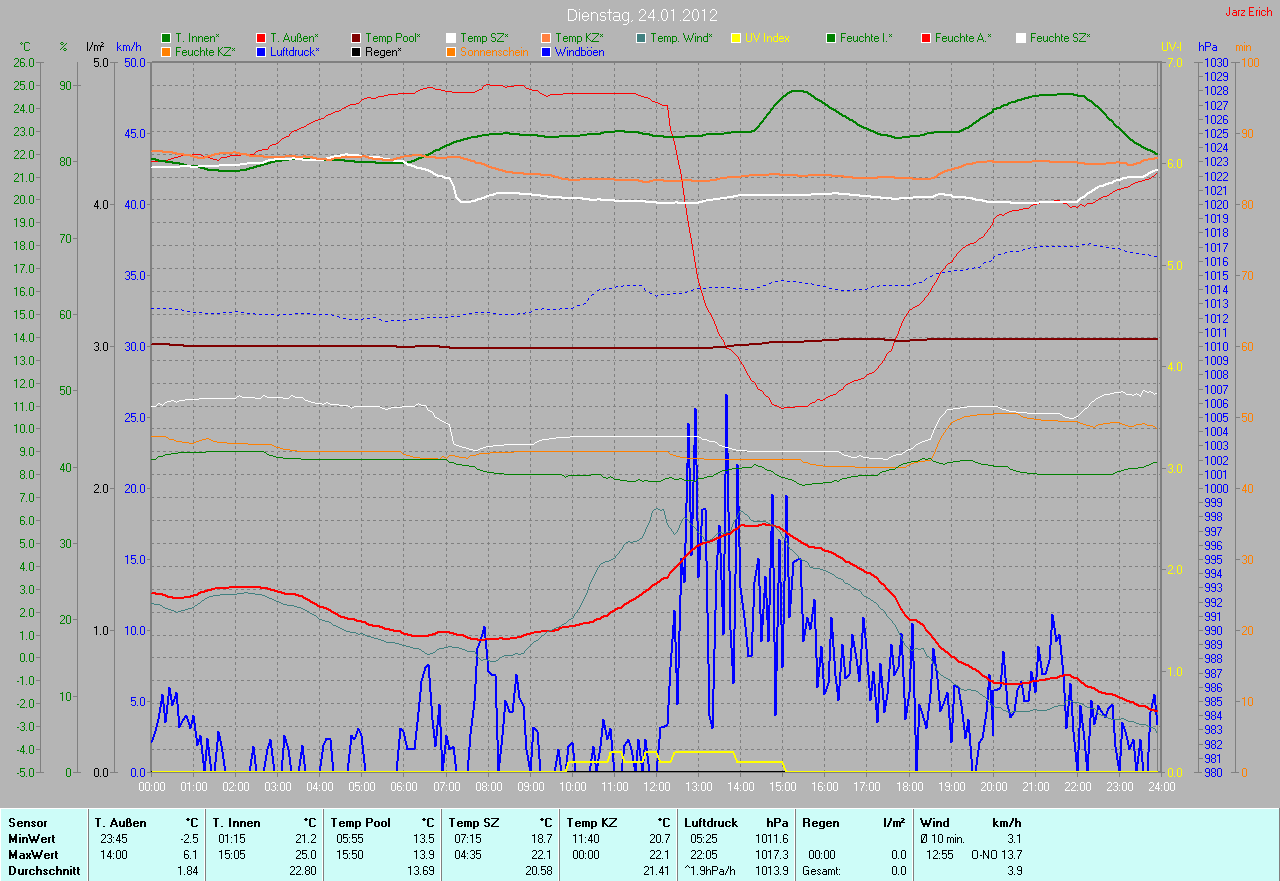Click the 12:00 mark on time axis
This screenshot has height=881, width=1280.
point(656,786)
